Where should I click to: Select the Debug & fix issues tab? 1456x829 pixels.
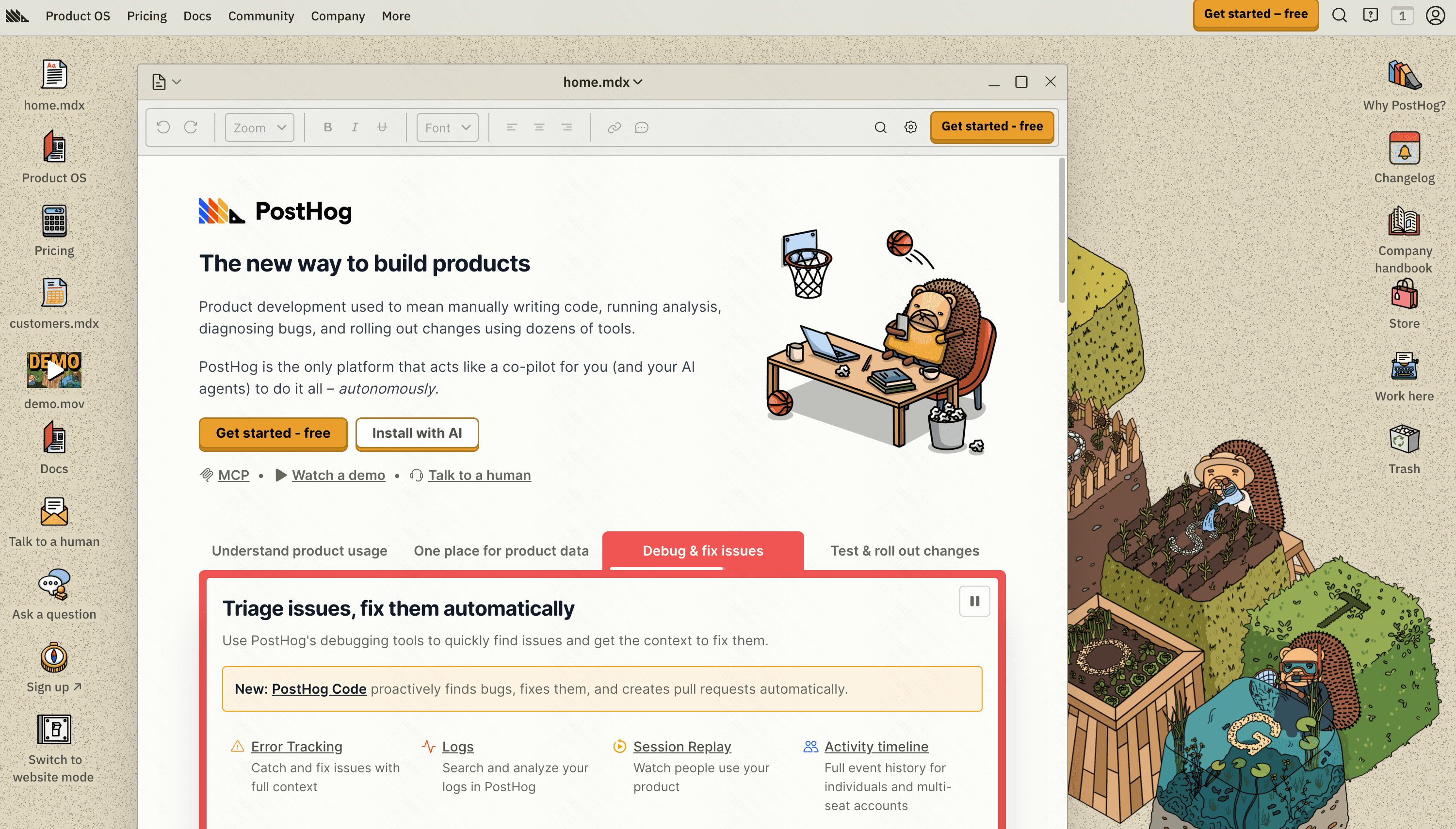click(x=703, y=551)
